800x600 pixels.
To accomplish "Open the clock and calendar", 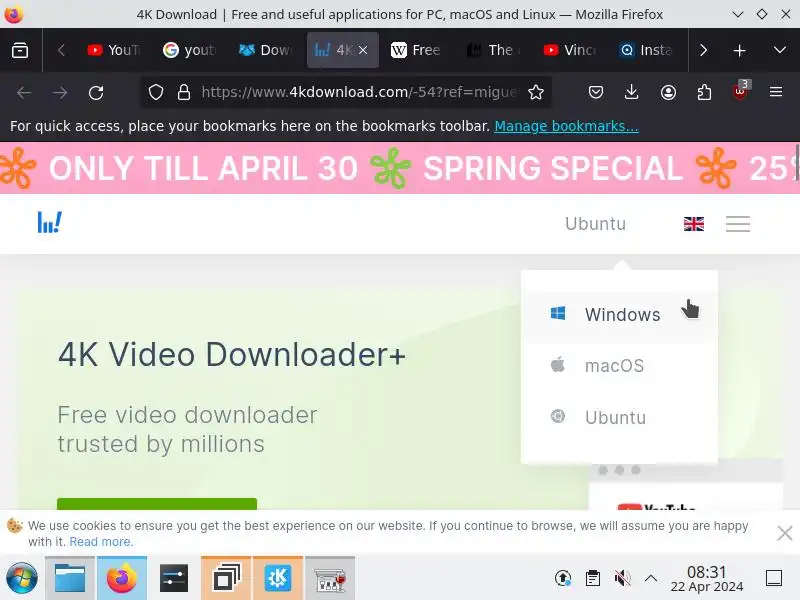I will coord(707,579).
